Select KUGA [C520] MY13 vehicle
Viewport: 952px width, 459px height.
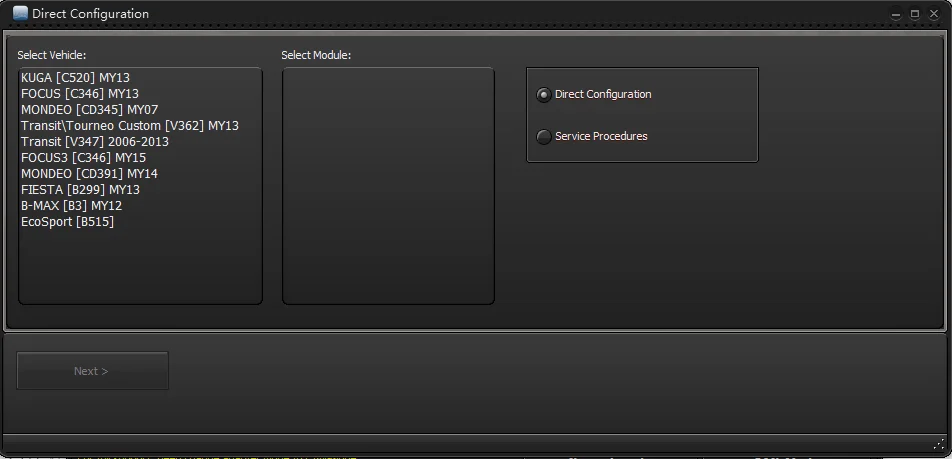(75, 78)
